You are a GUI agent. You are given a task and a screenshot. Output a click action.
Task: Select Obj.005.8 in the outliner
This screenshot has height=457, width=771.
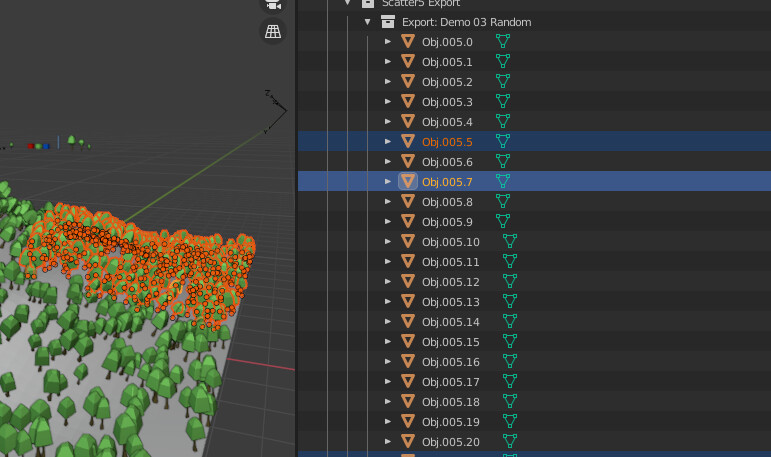[447, 202]
